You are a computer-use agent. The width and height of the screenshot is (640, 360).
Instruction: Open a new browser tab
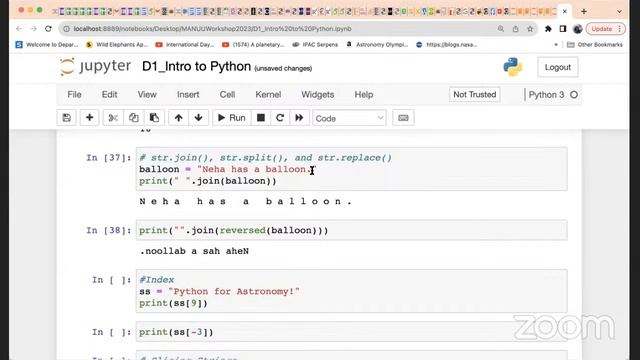584,11
